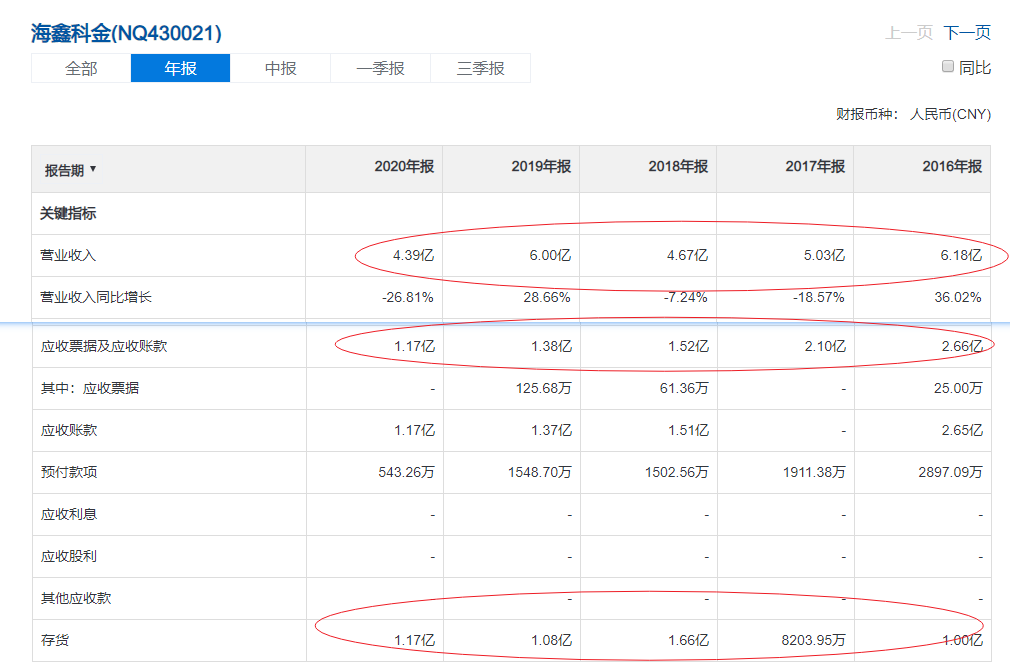Click the 上一页 link
Screen dimensions: 1010x662
909,33
